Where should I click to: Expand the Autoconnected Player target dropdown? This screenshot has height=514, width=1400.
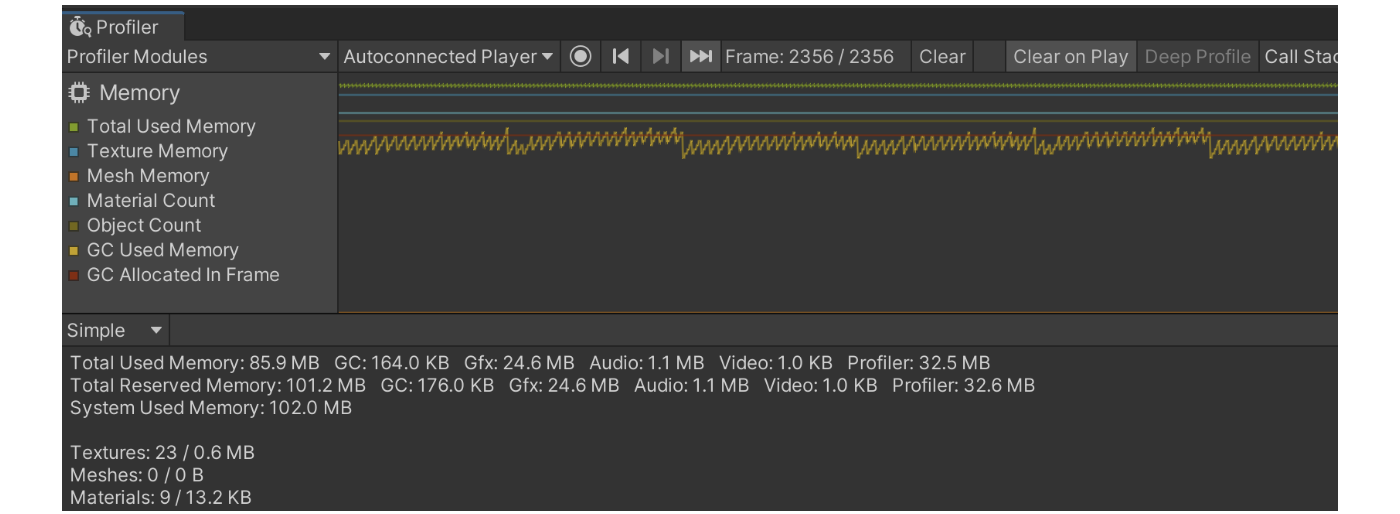(448, 57)
